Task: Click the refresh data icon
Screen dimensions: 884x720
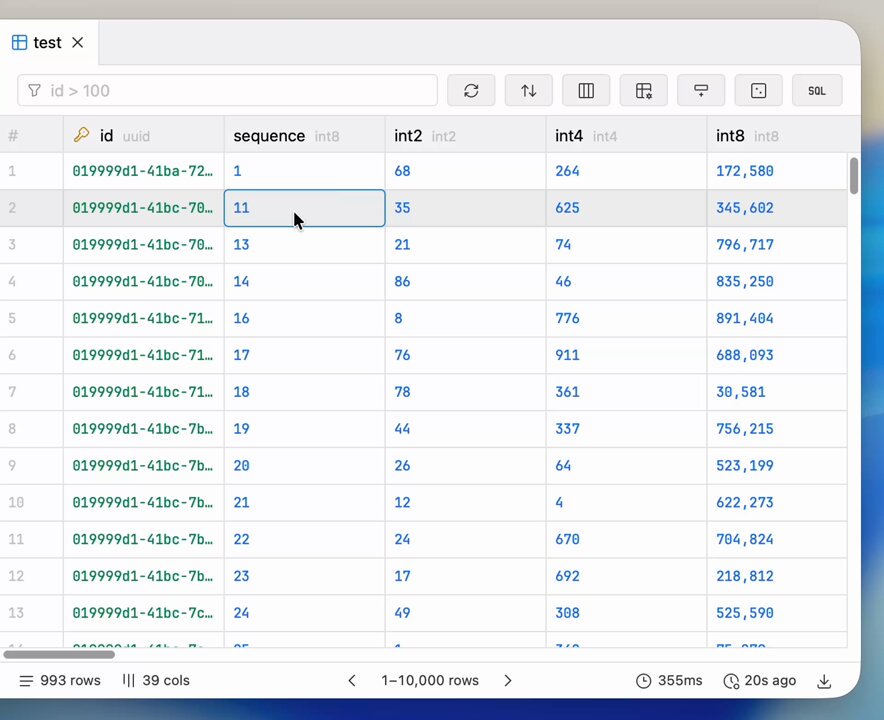Action: pyautogui.click(x=471, y=91)
